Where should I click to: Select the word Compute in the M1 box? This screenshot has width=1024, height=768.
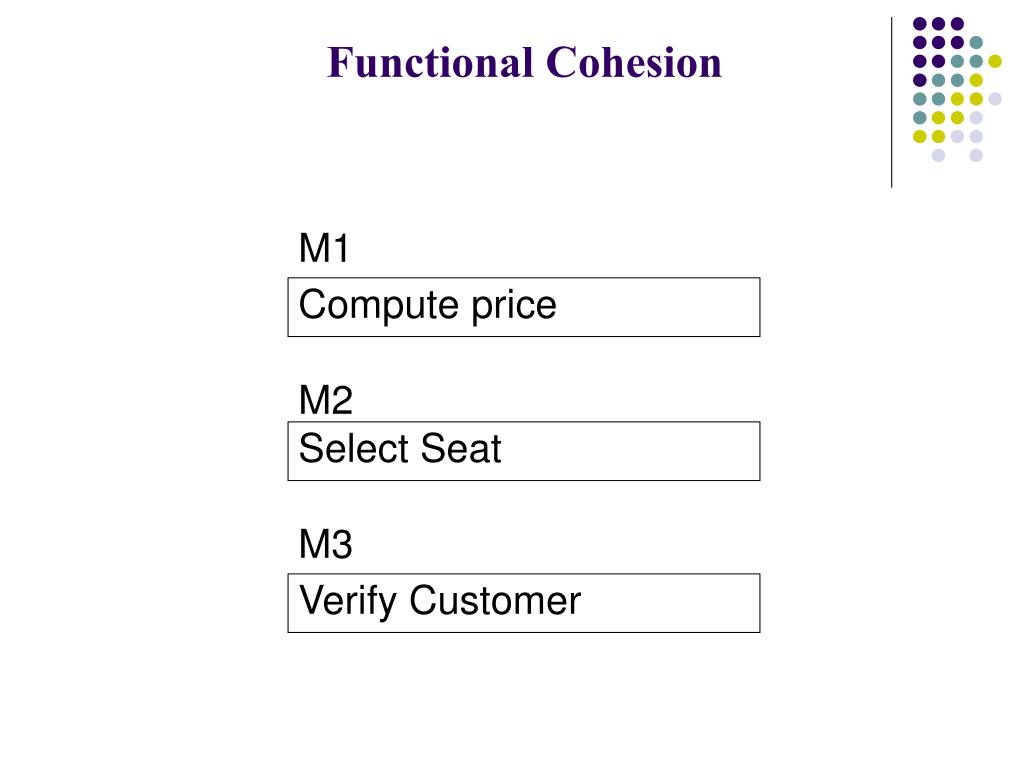[x=379, y=306]
